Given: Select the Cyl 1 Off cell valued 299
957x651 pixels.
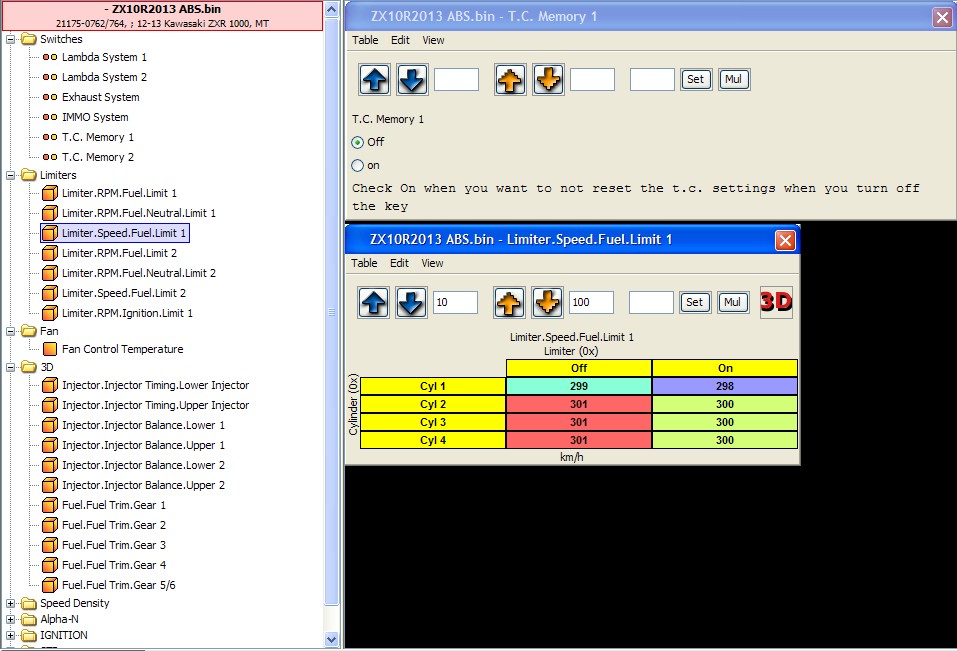Looking at the screenshot, I should (579, 386).
